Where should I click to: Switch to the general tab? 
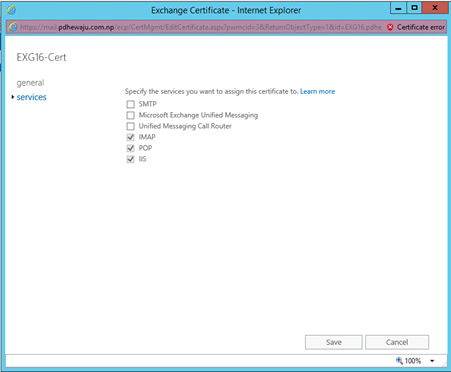pos(30,83)
